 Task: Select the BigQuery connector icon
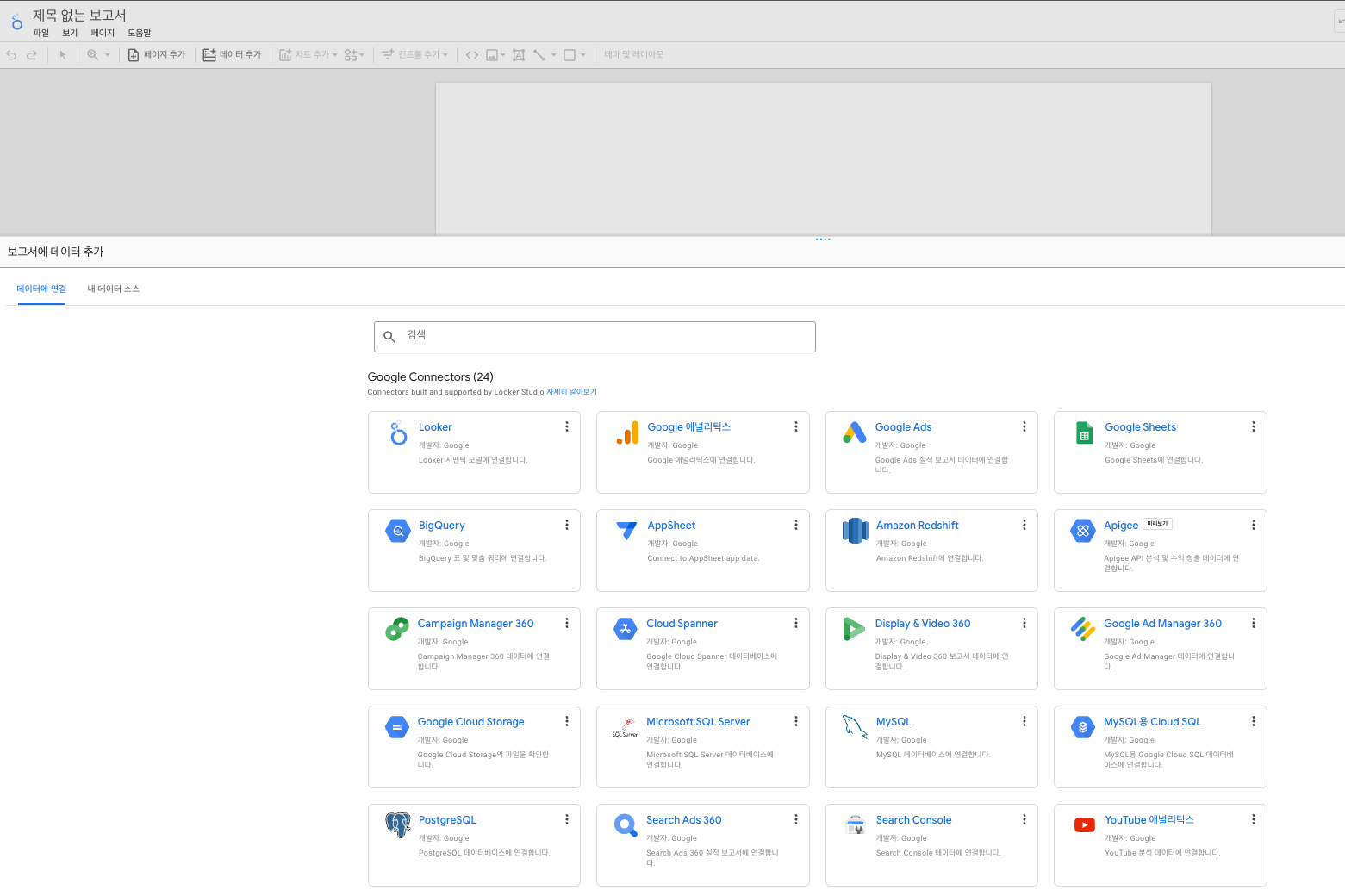(398, 531)
